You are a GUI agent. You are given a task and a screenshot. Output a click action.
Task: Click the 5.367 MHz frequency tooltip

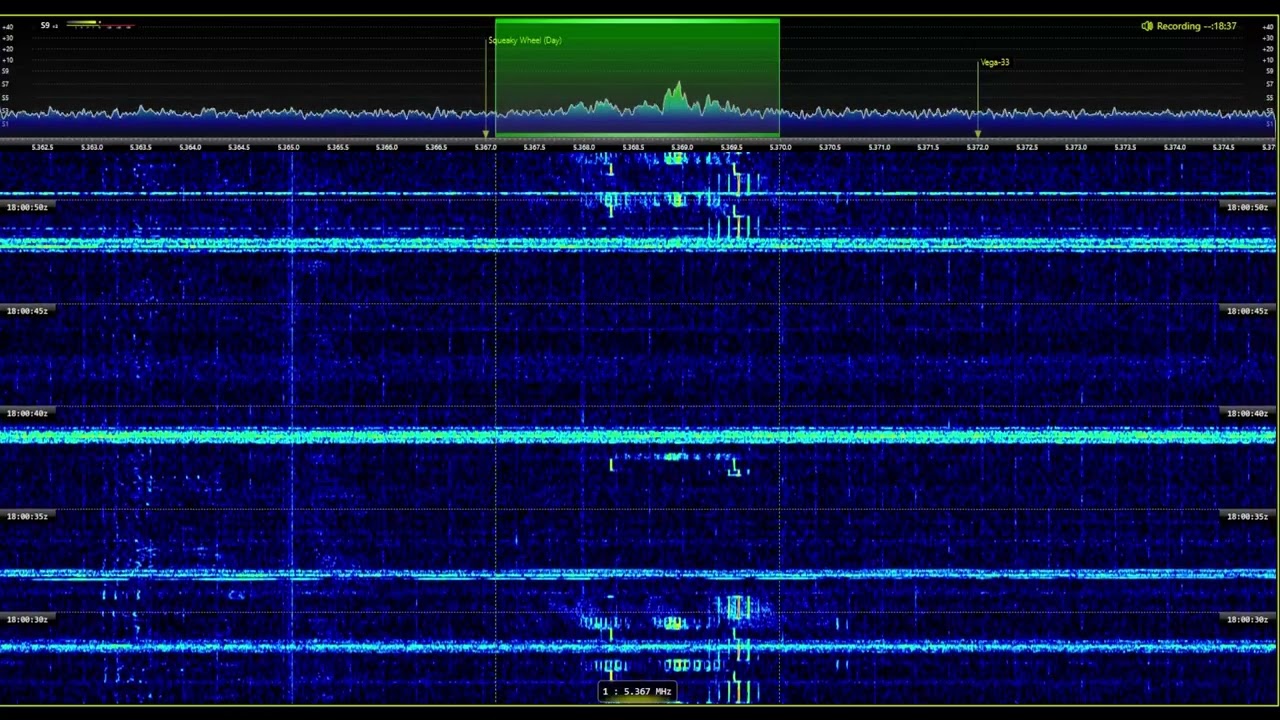637,691
